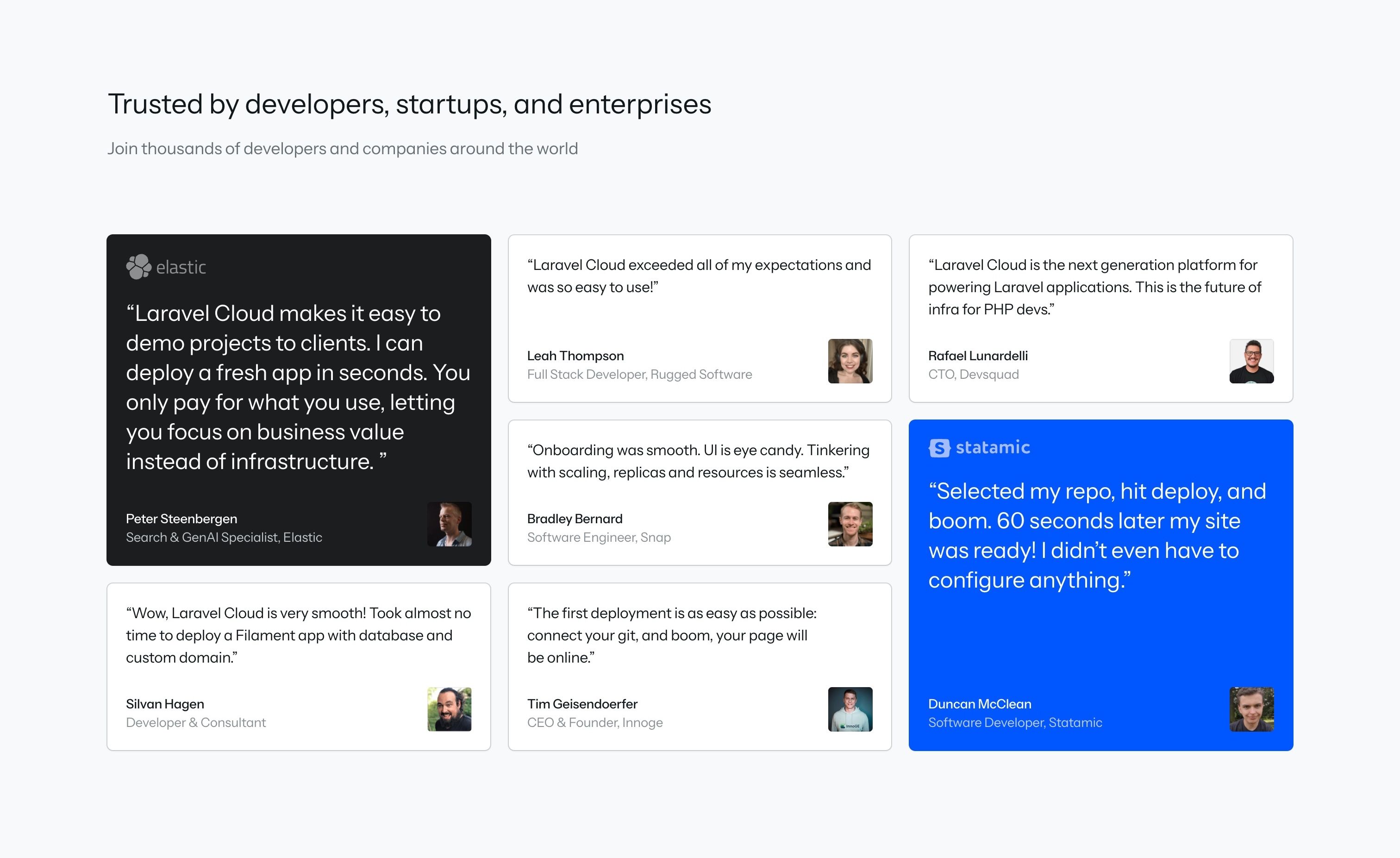
Task: Click the Elastic logo icon
Action: 138,267
